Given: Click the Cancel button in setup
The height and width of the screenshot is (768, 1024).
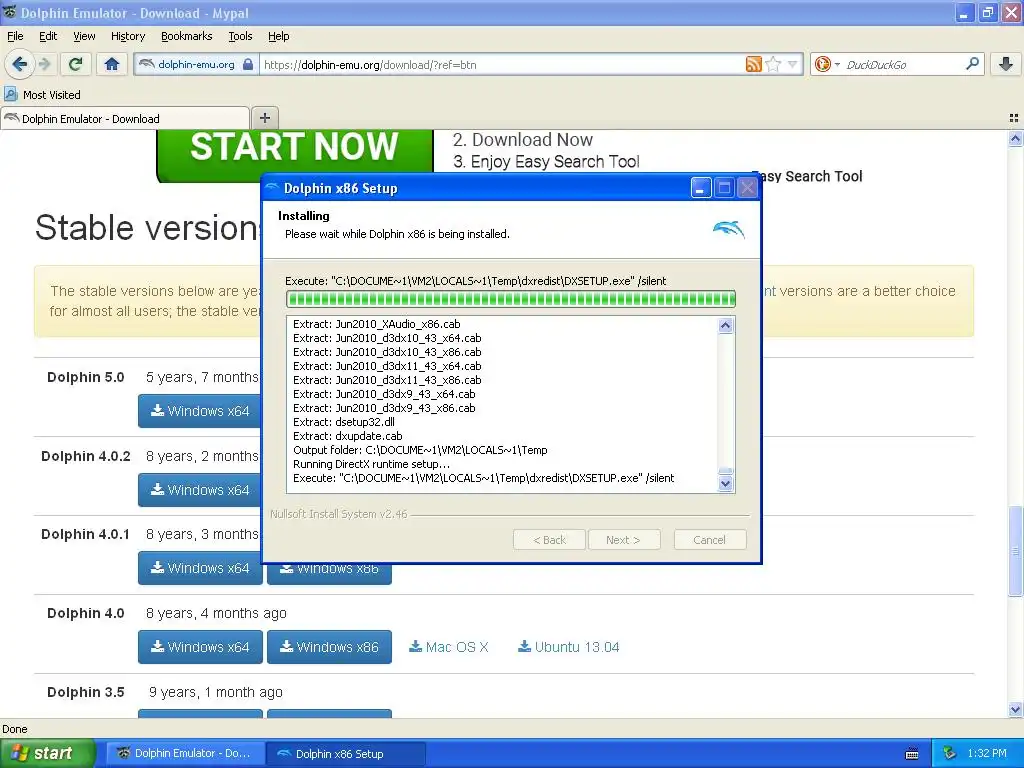Looking at the screenshot, I should 709,540.
